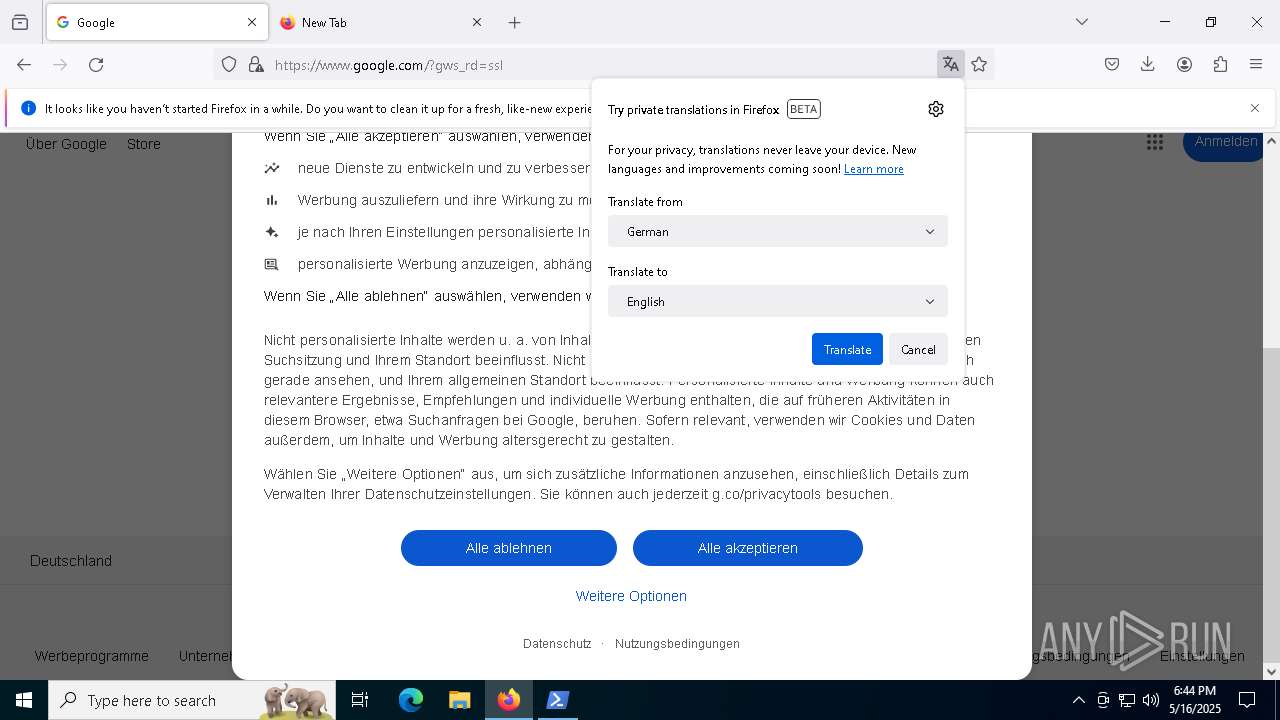1280x720 pixels.
Task: Click Alle ablehnen button
Action: tap(509, 548)
